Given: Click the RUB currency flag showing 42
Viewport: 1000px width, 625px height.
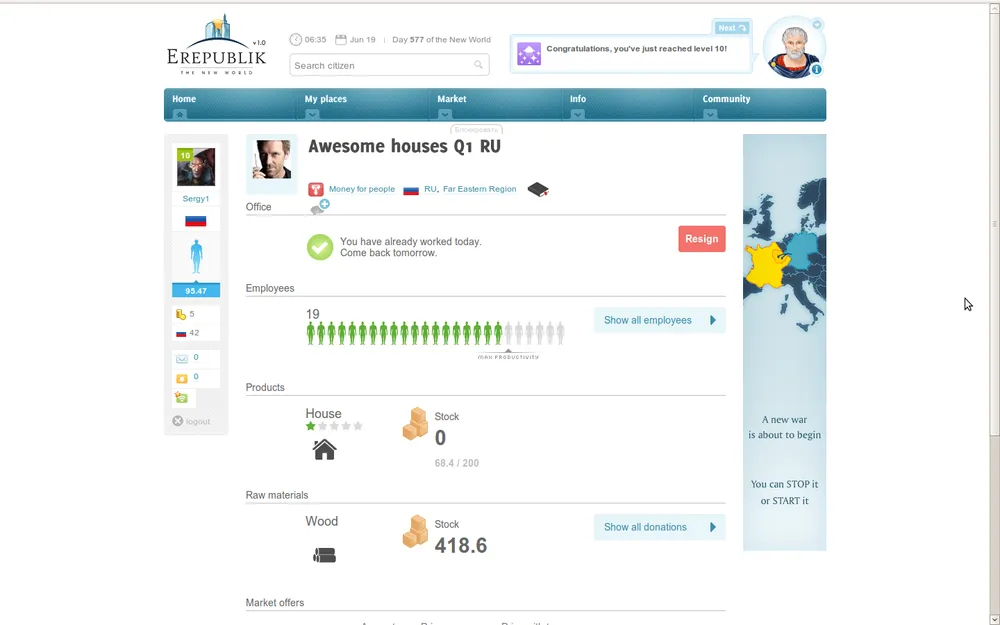Looking at the screenshot, I should click(x=181, y=333).
